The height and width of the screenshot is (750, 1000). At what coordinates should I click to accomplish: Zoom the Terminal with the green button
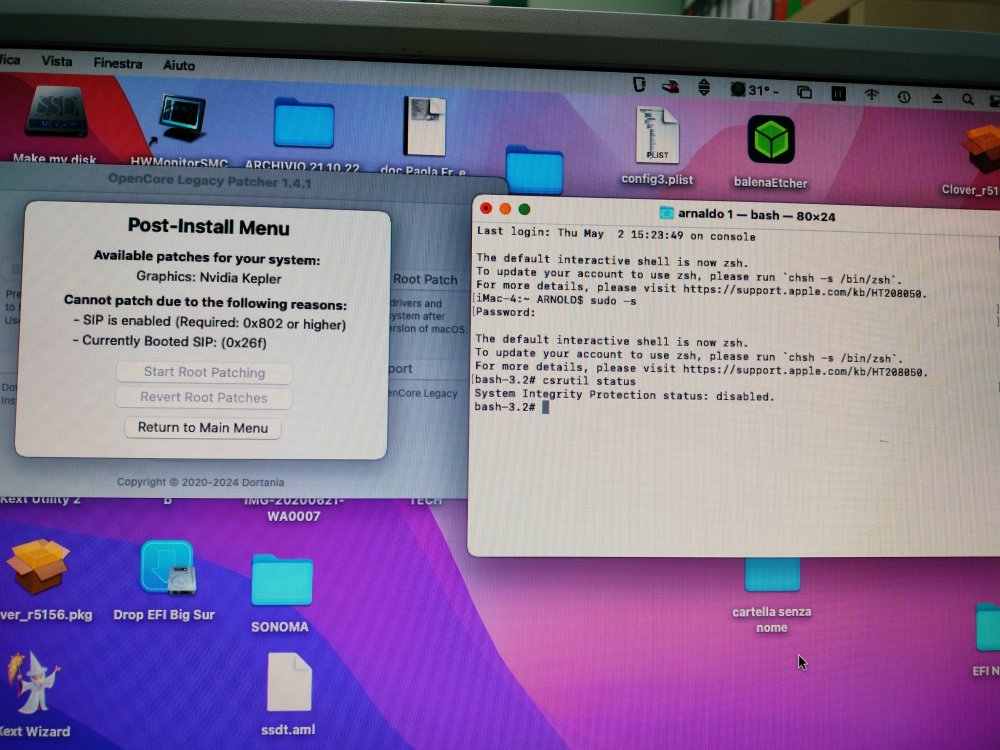pyautogui.click(x=524, y=209)
